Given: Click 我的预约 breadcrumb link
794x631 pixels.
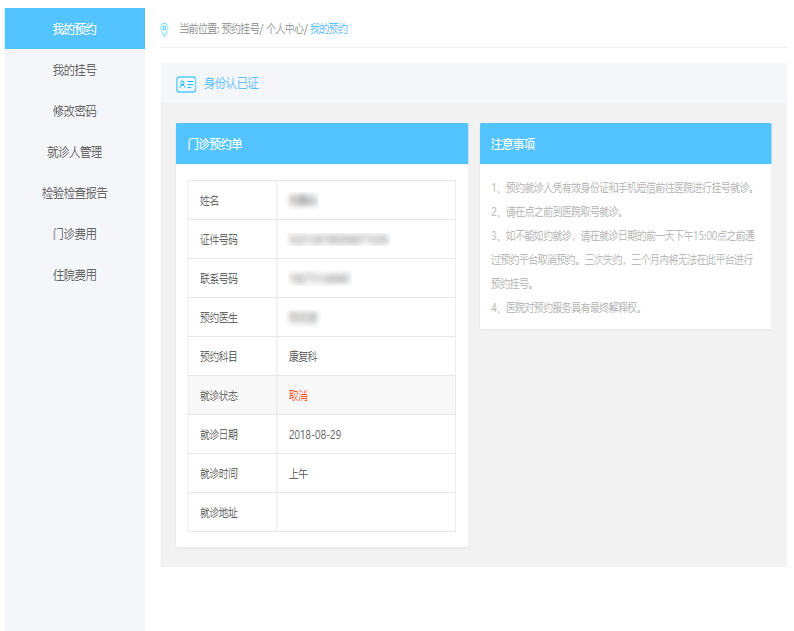Looking at the screenshot, I should point(329,30).
